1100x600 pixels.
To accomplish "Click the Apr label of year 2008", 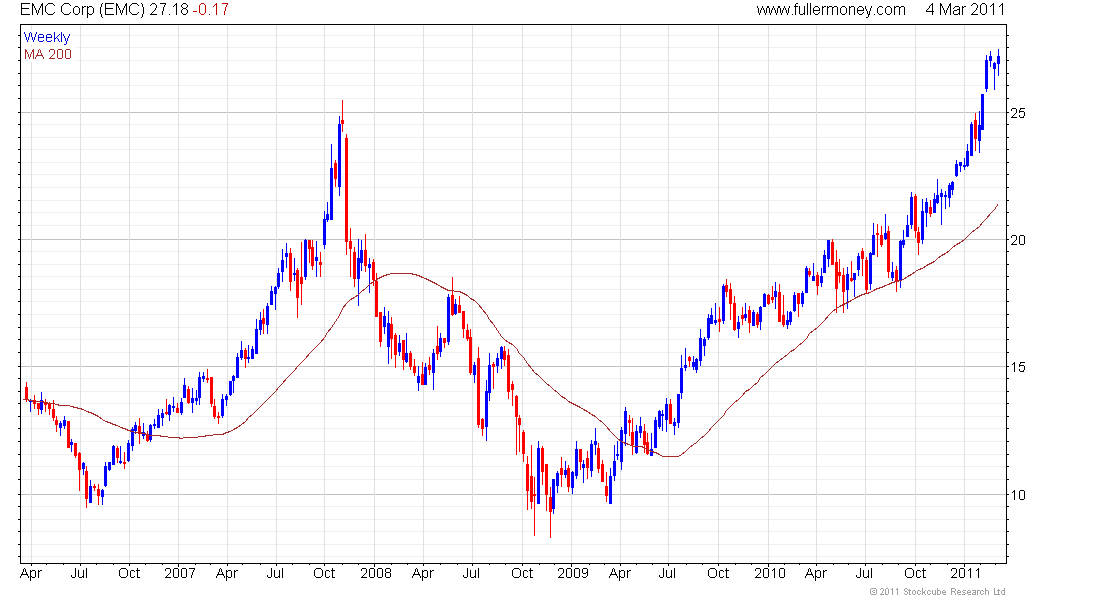I will (422, 573).
